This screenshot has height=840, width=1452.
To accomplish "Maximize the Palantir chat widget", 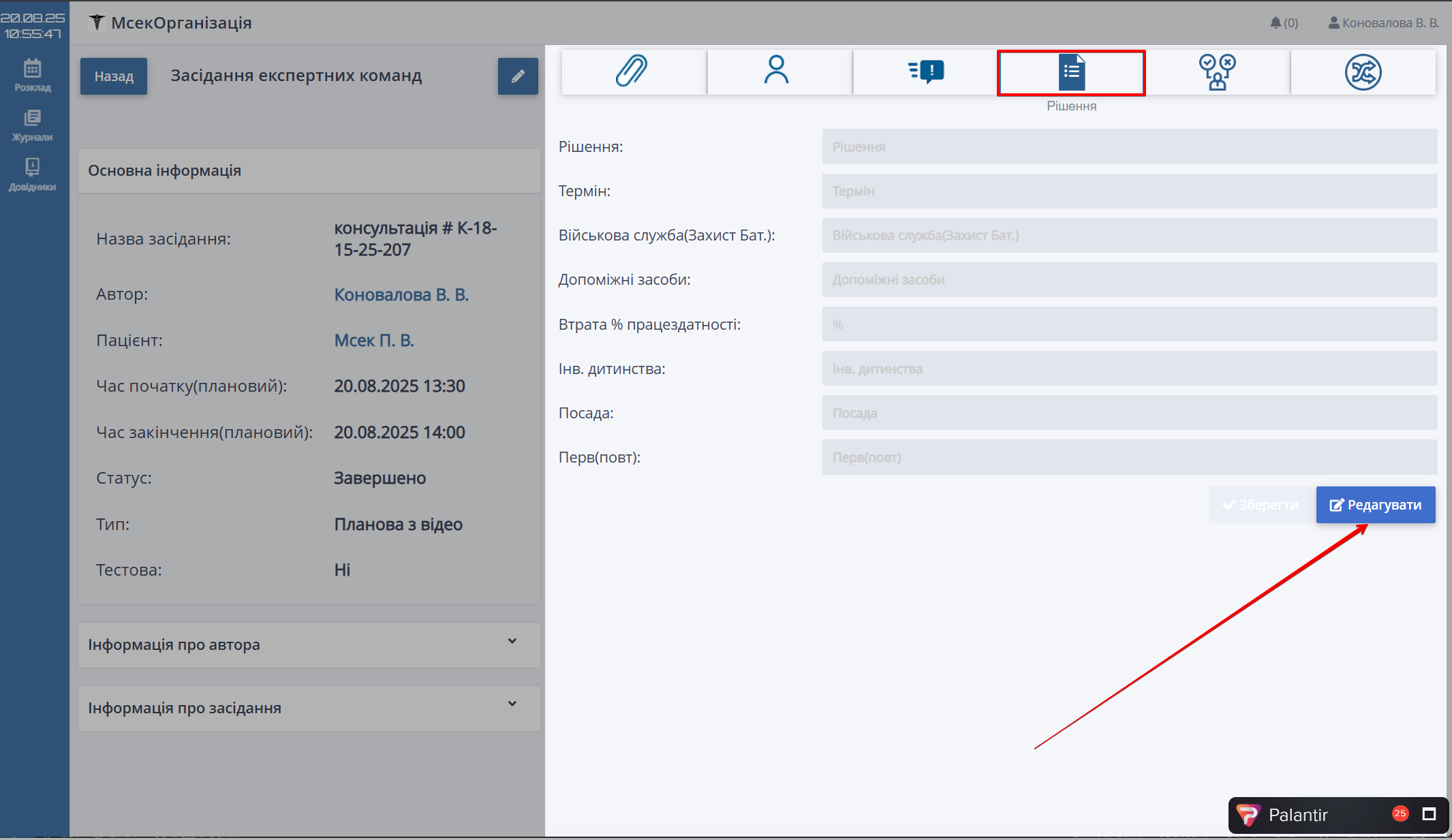I will (x=1430, y=814).
